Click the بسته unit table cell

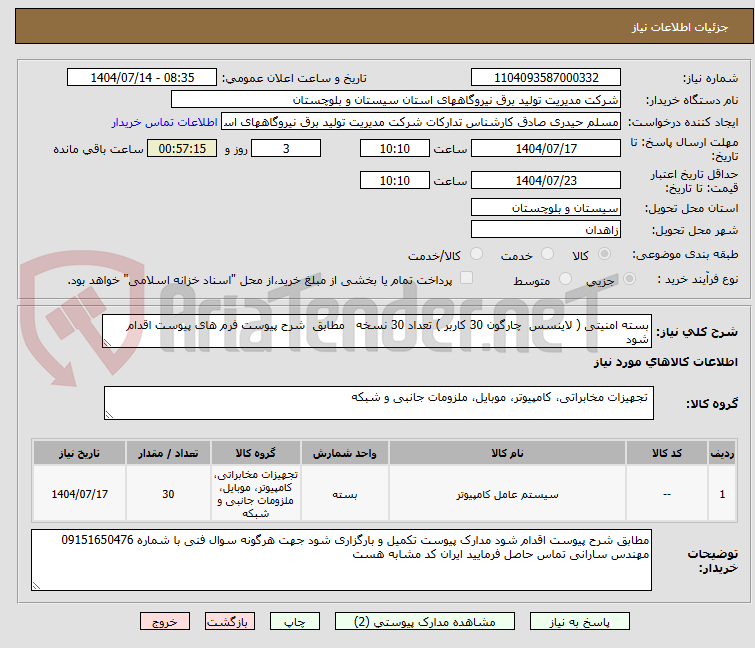(345, 494)
